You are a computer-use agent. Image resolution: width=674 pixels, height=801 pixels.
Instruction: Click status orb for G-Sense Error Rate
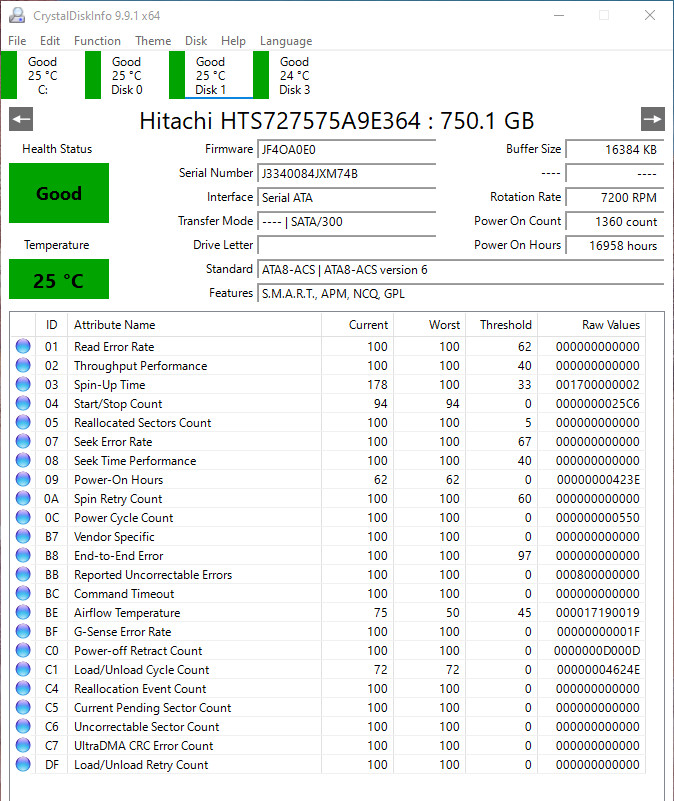point(23,631)
